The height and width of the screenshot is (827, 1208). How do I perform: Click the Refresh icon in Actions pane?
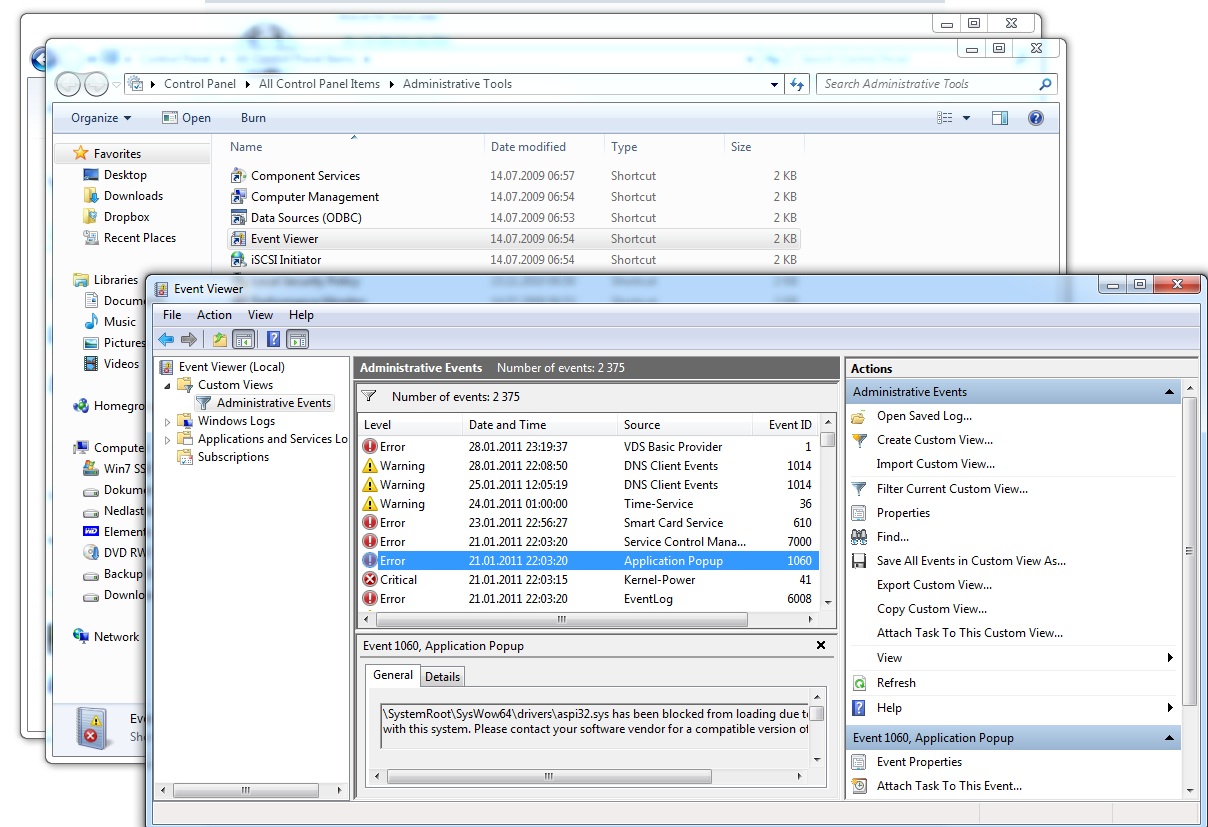(x=859, y=683)
